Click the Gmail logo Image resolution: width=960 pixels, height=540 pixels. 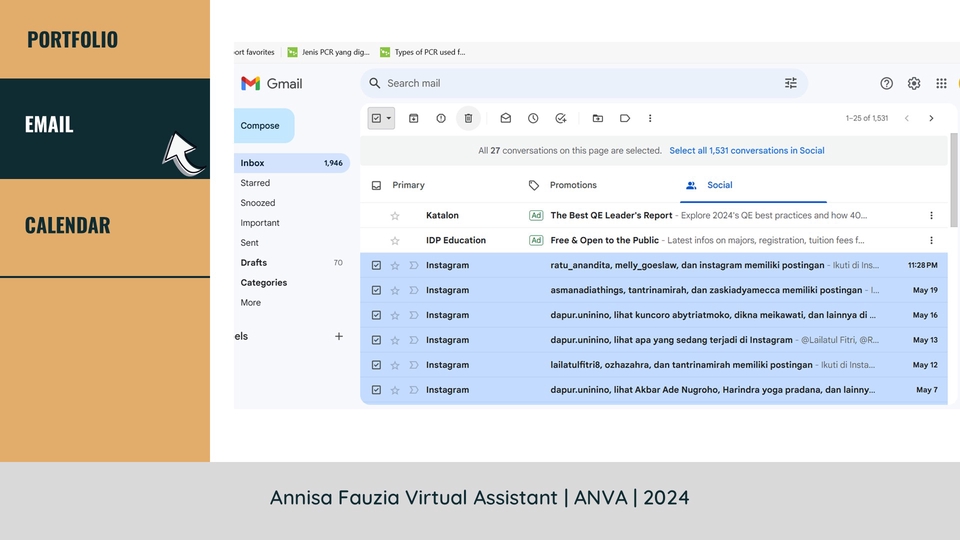click(x=272, y=83)
